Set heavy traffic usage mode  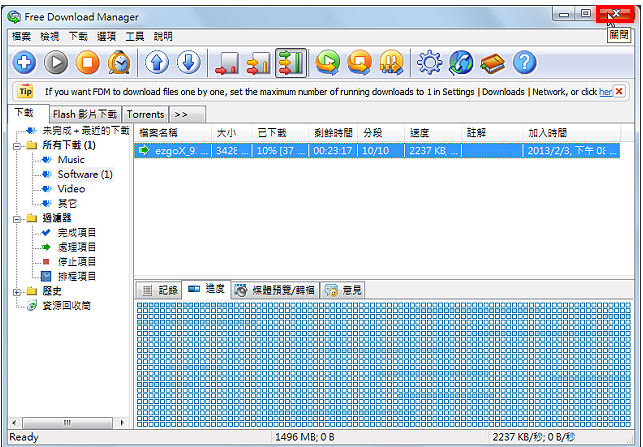click(x=291, y=63)
